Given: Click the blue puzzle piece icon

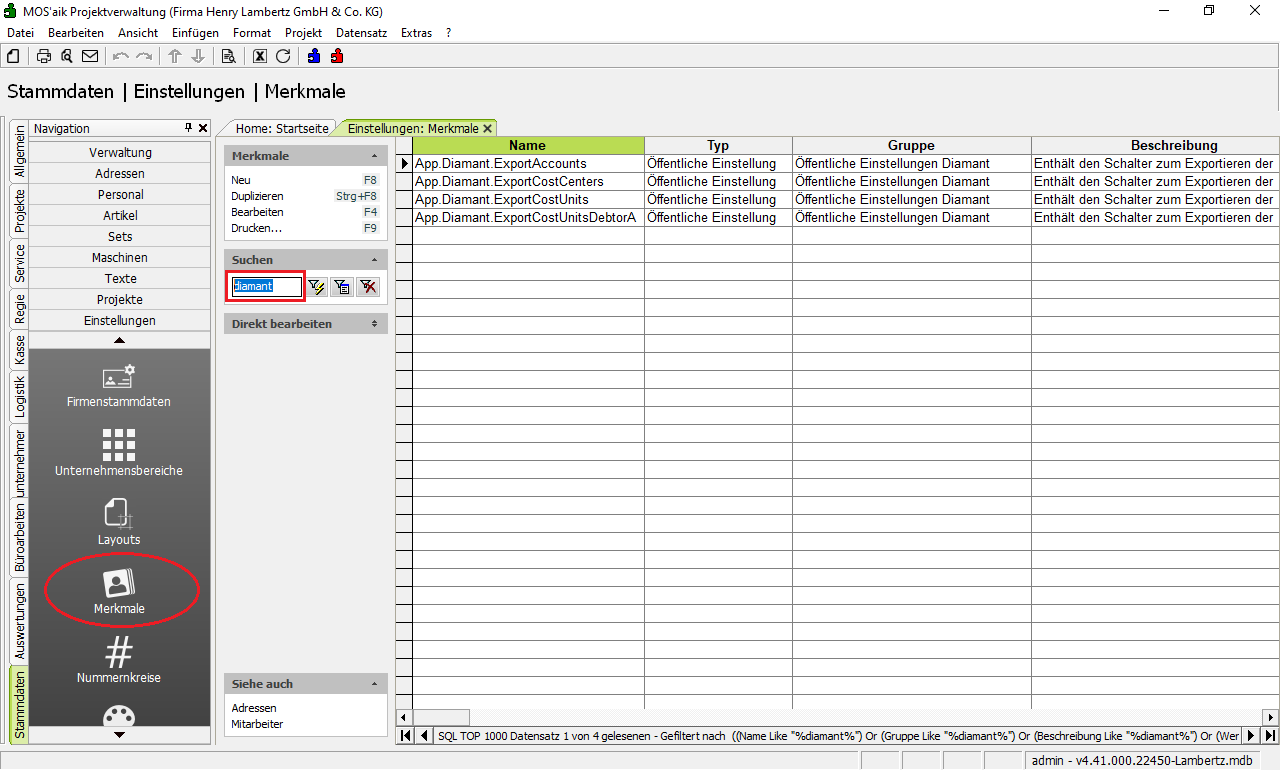Looking at the screenshot, I should [314, 56].
